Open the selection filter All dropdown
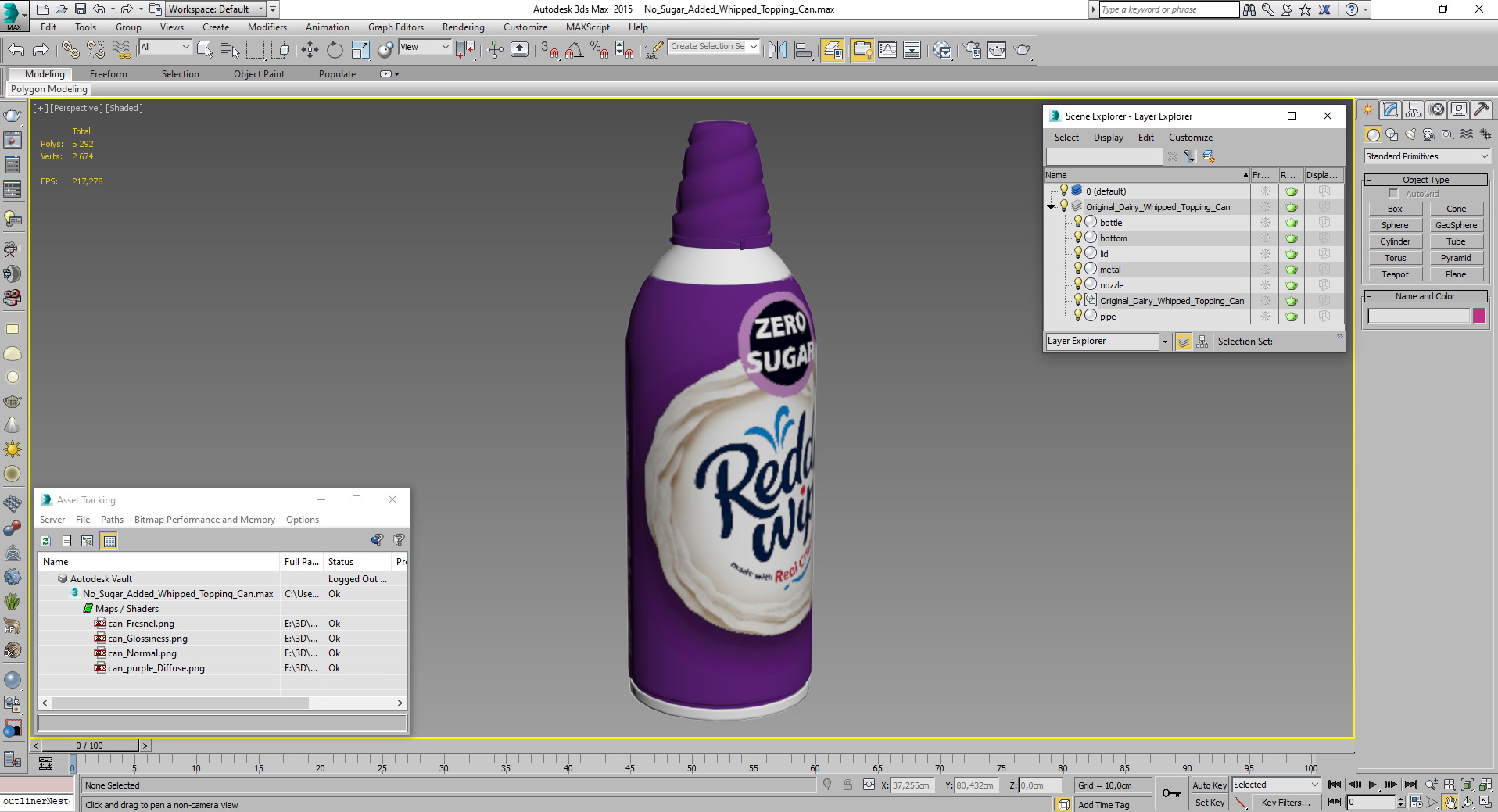 (x=165, y=47)
